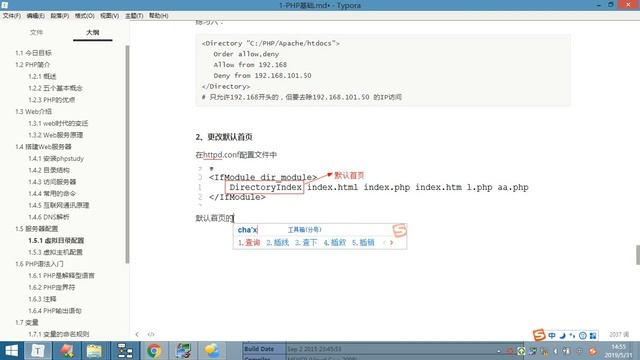Go to outline item 1.5.1 虚拟目录配置
The image size is (640, 360).
tap(56, 240)
